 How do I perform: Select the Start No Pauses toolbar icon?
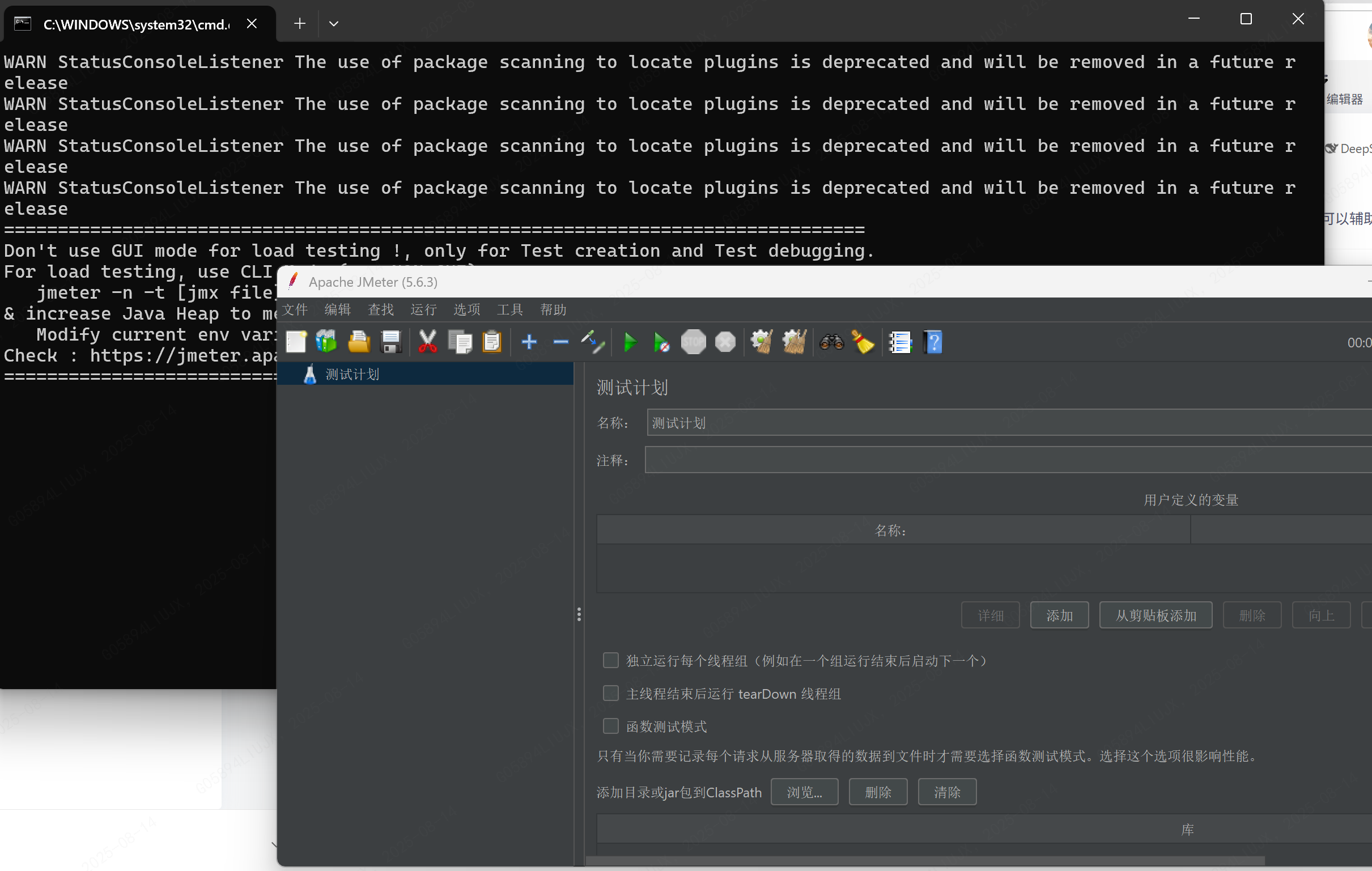(661, 342)
